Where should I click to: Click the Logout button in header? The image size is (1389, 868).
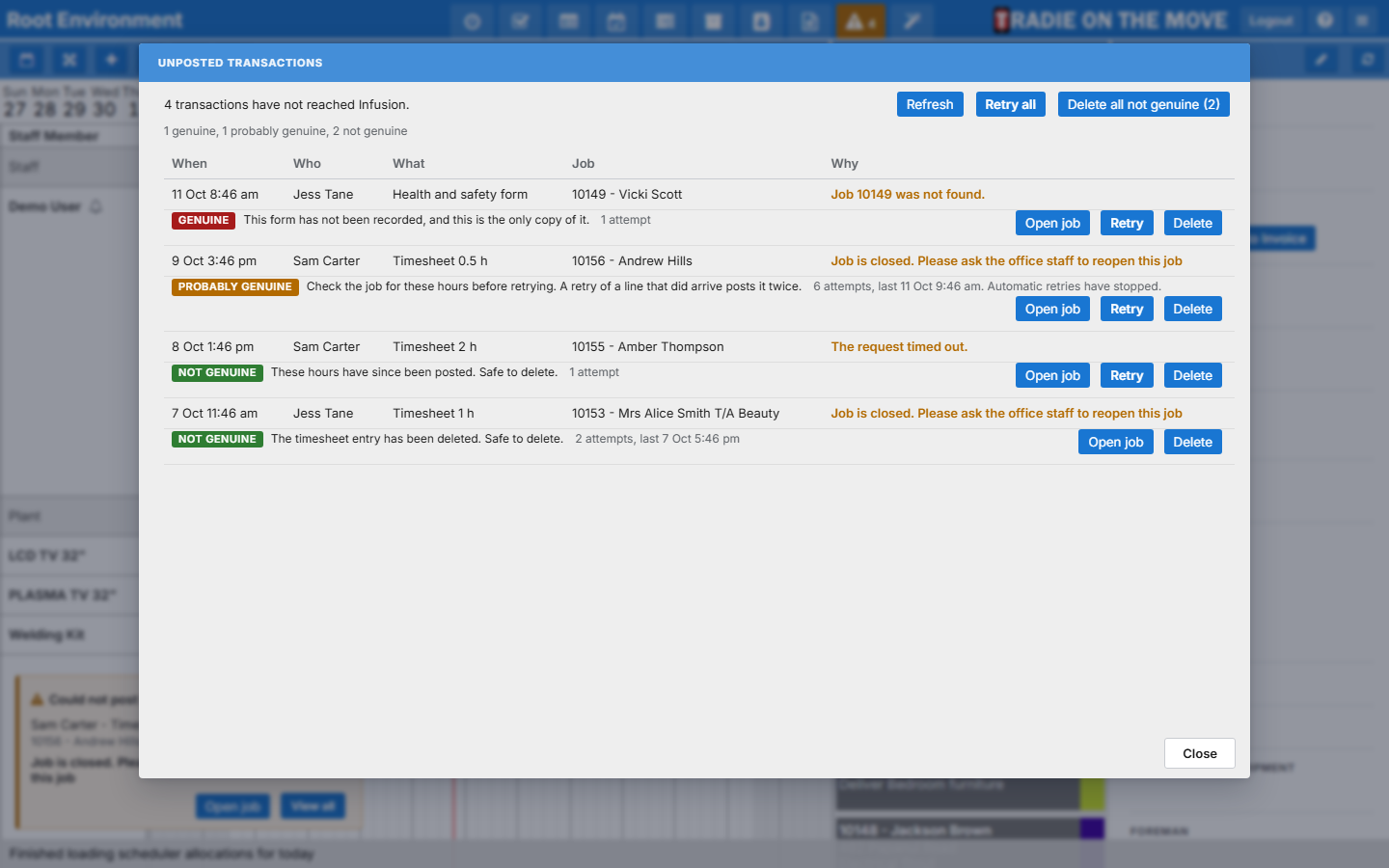[x=1270, y=20]
